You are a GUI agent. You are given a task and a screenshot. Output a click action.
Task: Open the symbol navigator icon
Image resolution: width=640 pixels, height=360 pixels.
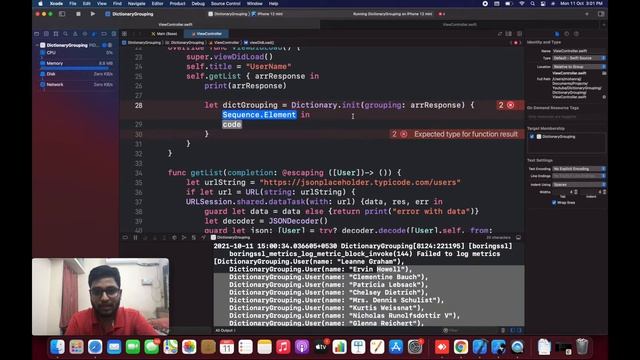point(56,34)
